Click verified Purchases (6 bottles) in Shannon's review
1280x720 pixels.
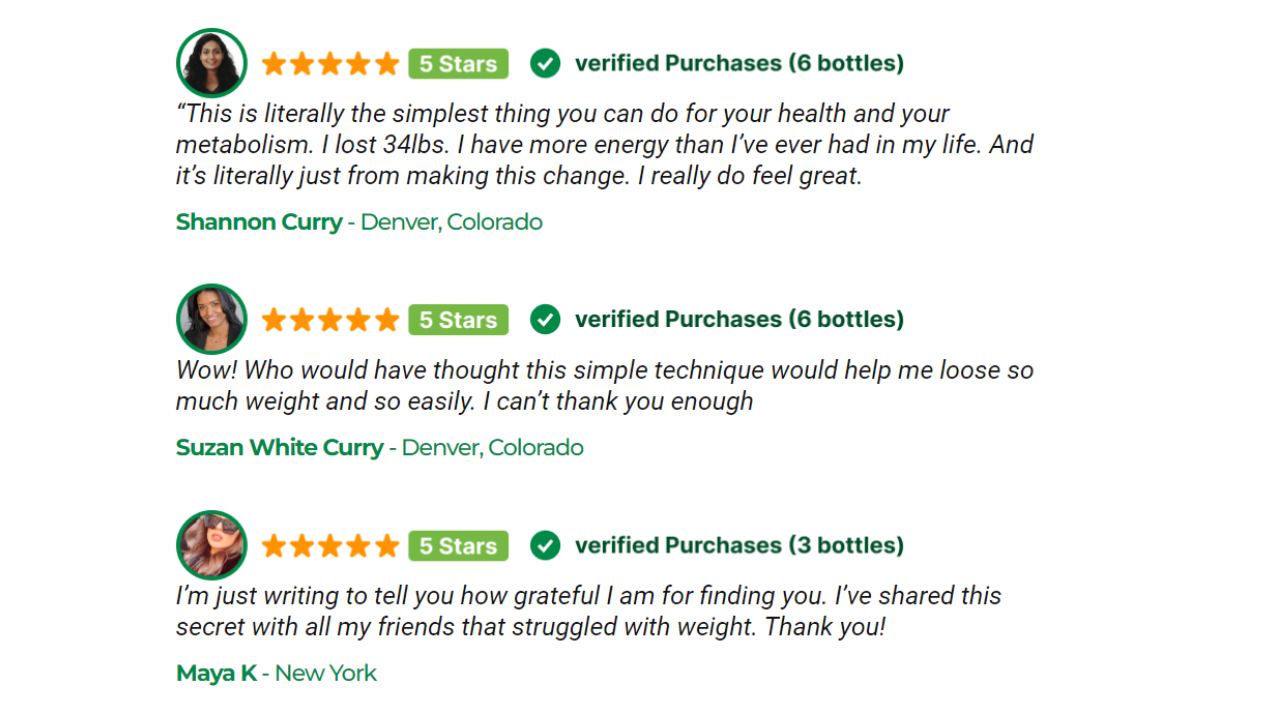coord(739,63)
